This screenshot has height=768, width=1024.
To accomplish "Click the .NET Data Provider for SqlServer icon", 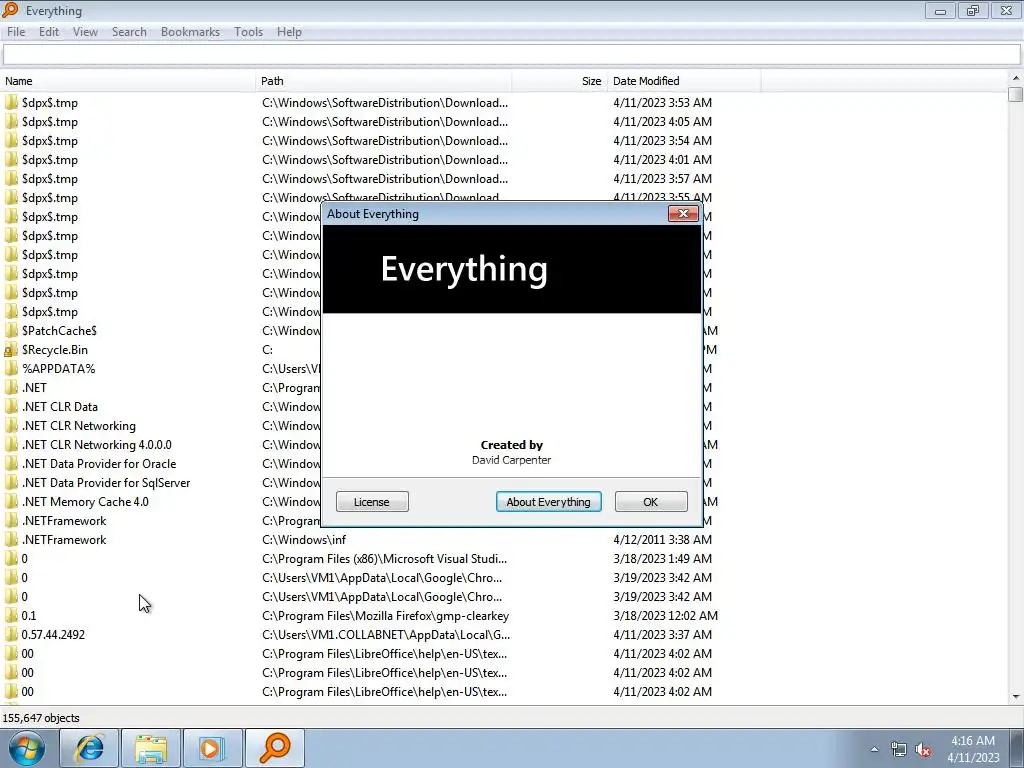I will click(11, 483).
